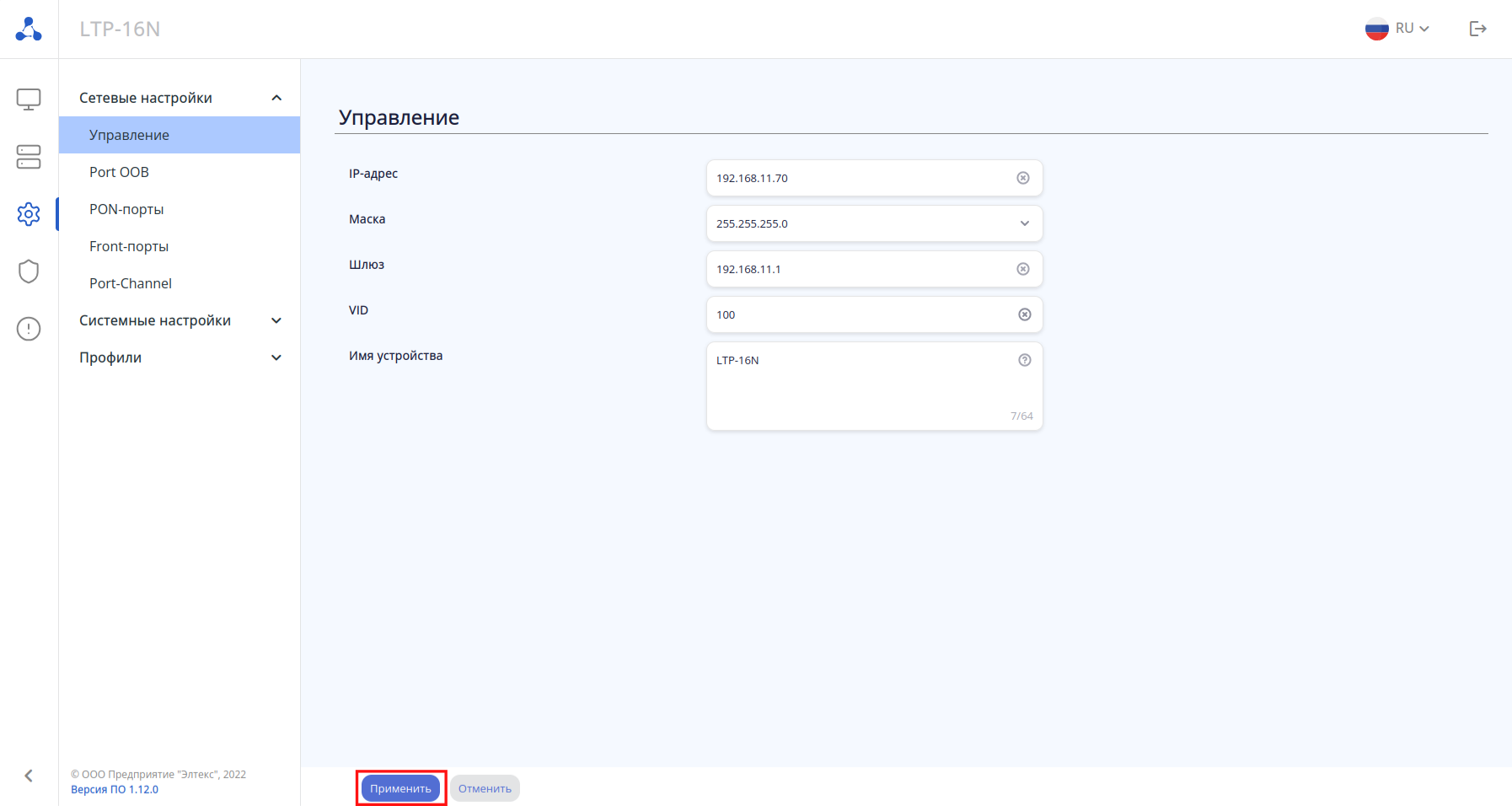Open the monitoring display icon in sidebar
This screenshot has width=1512, height=806.
pyautogui.click(x=29, y=99)
